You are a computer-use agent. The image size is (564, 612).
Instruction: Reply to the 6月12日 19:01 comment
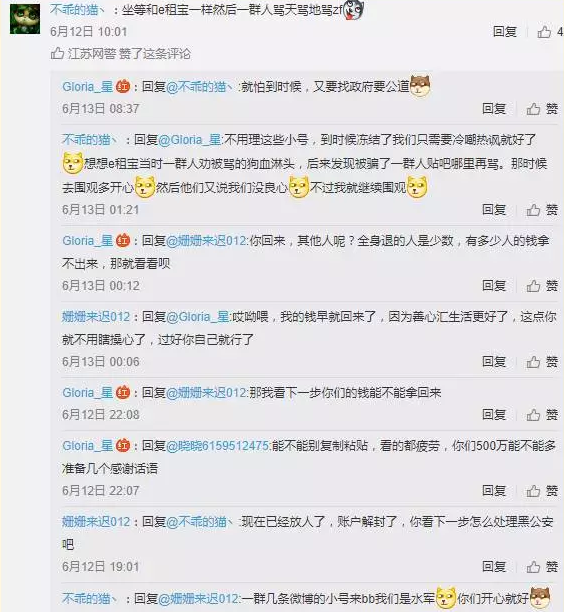(x=494, y=566)
